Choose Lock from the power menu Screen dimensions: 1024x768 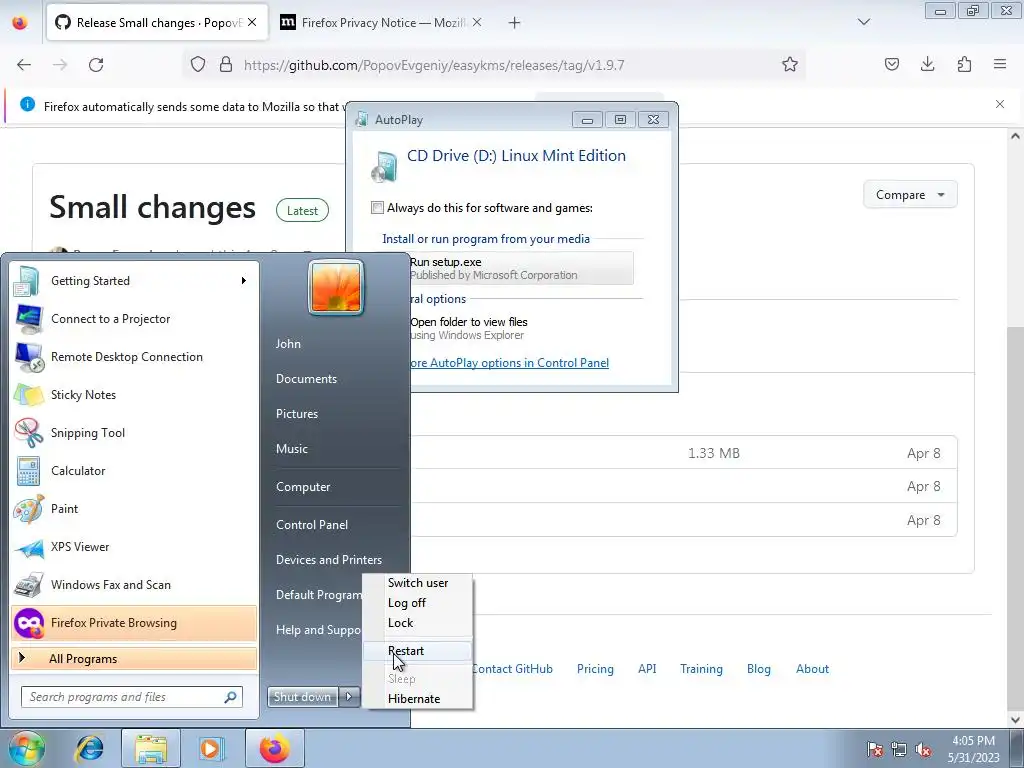click(417, 623)
